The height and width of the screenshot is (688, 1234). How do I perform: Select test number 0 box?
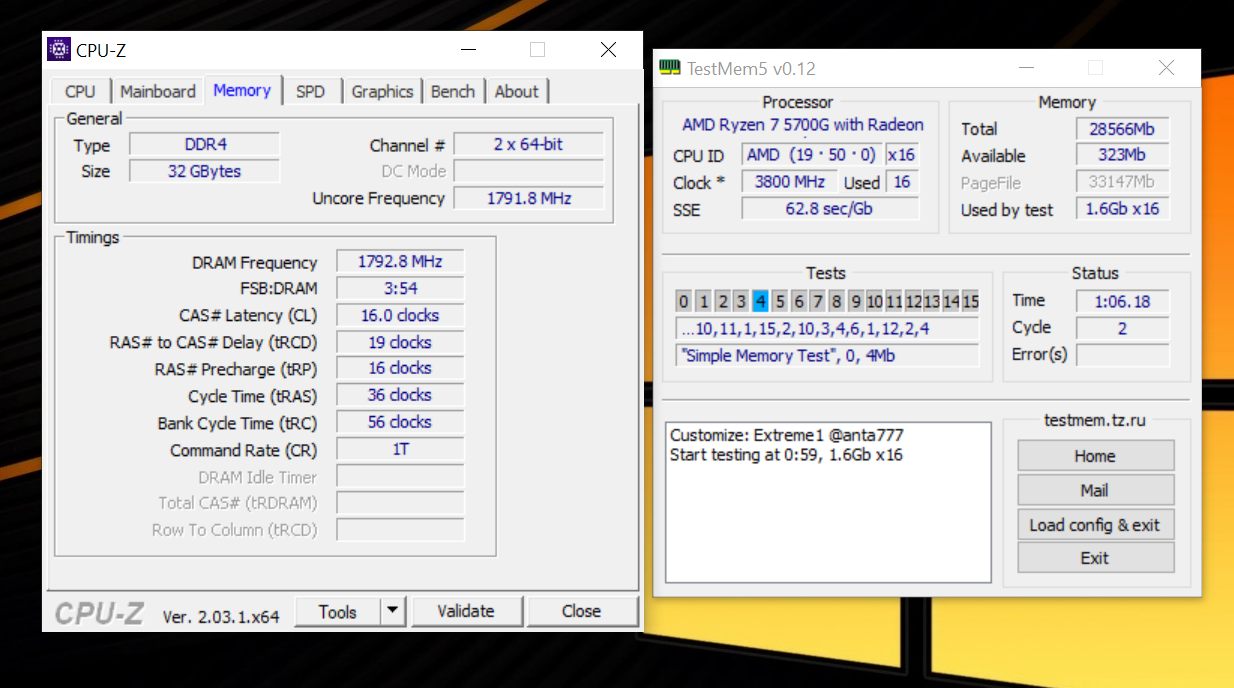(x=684, y=301)
